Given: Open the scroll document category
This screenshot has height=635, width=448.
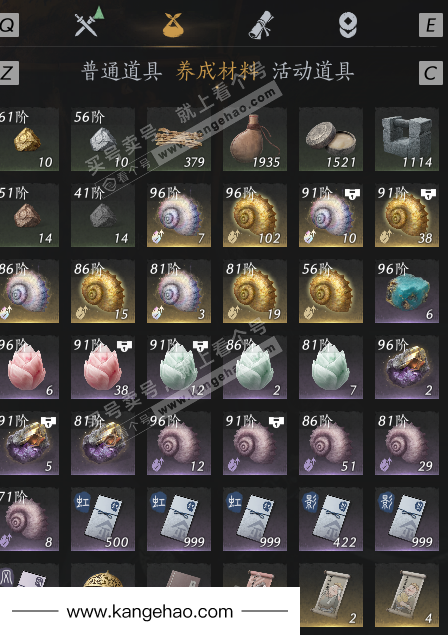Looking at the screenshot, I should coord(261,26).
